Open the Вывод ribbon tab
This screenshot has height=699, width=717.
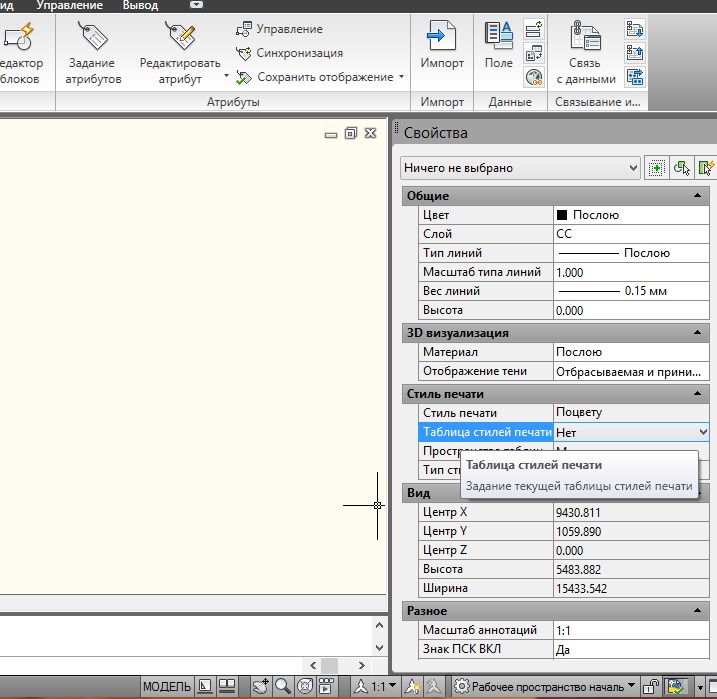coord(140,5)
